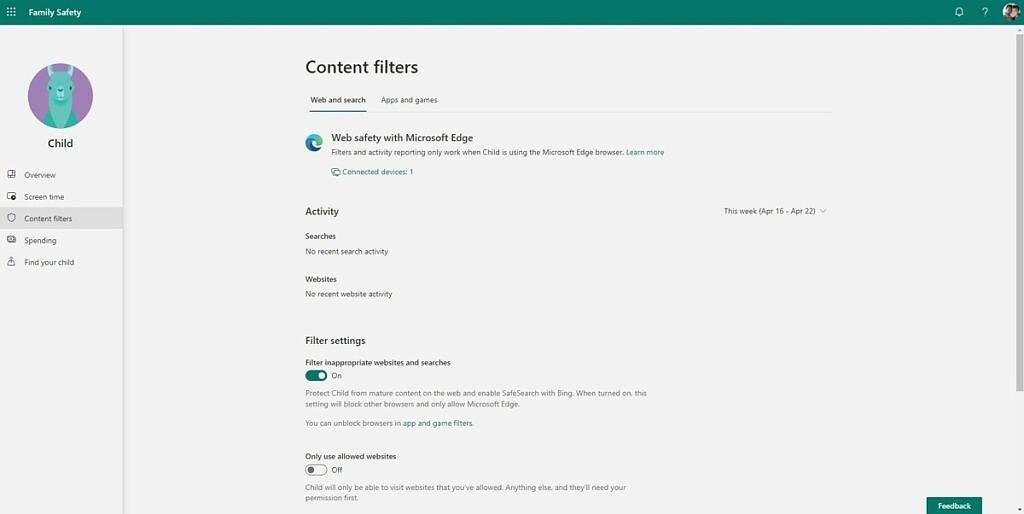Viewport: 1024px width, 514px height.
Task: Click the Overview sidebar icon
Action: click(x=12, y=175)
